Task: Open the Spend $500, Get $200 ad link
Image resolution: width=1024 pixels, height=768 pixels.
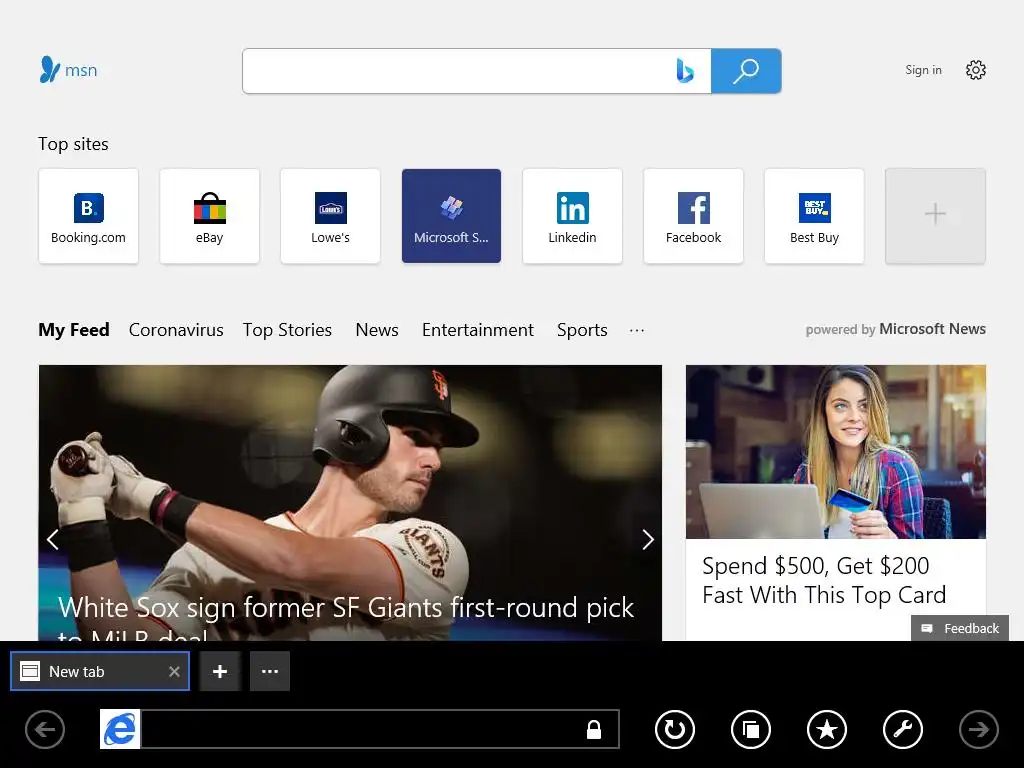Action: [x=824, y=581]
